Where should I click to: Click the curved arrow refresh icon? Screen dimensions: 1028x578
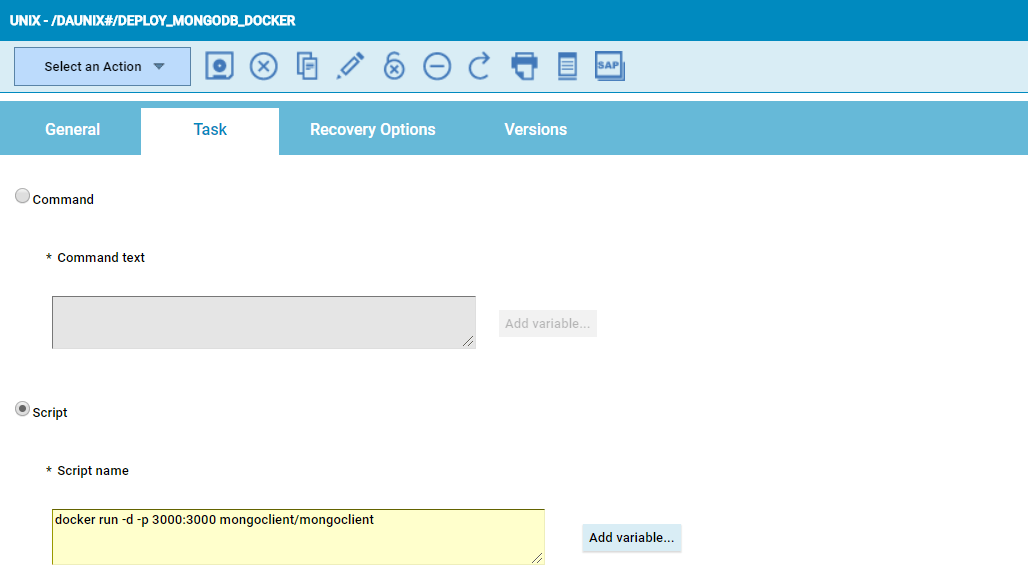click(x=480, y=66)
